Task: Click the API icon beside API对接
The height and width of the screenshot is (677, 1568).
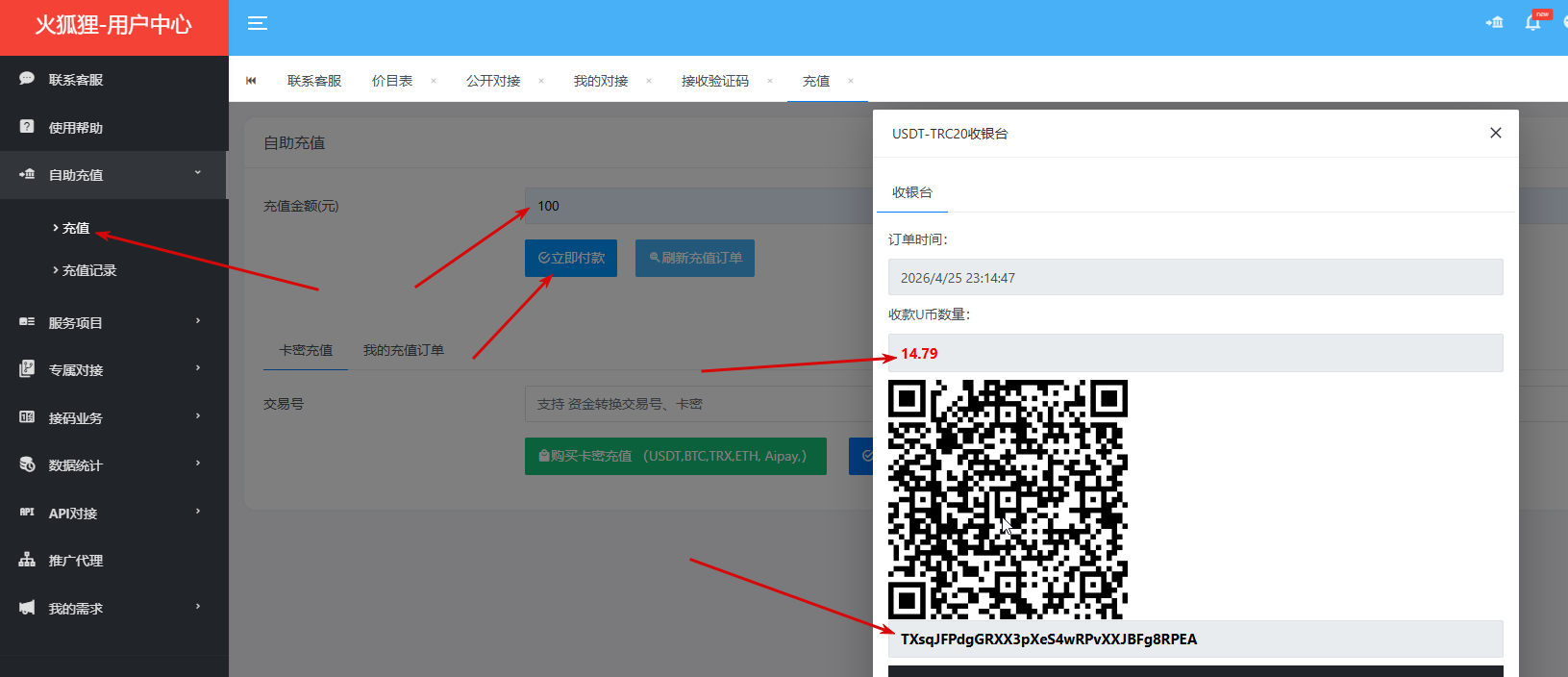Action: (x=27, y=513)
